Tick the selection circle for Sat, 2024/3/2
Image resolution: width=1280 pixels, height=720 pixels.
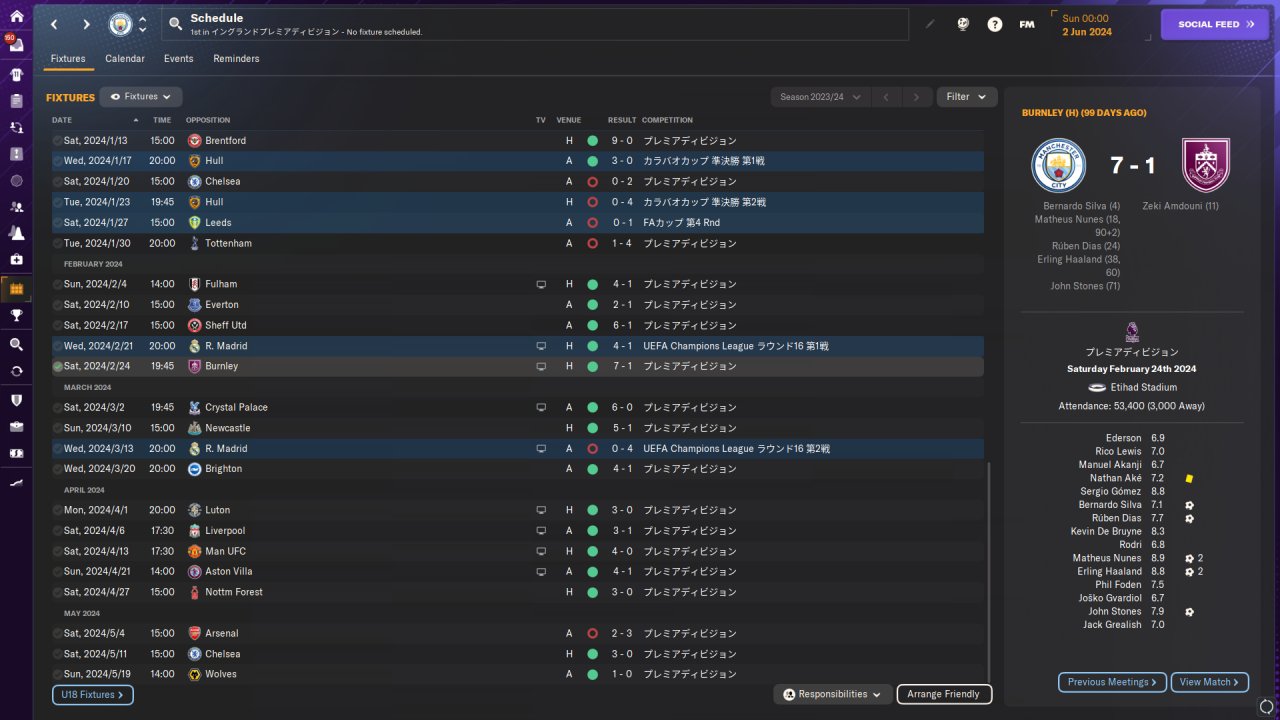(x=57, y=407)
